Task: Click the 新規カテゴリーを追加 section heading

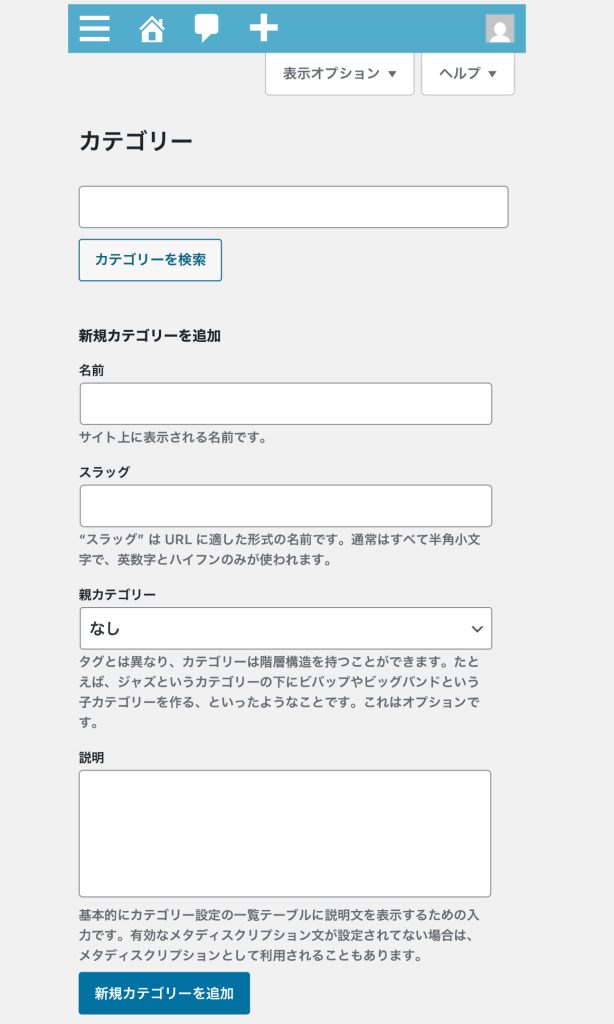Action: pos(149,336)
